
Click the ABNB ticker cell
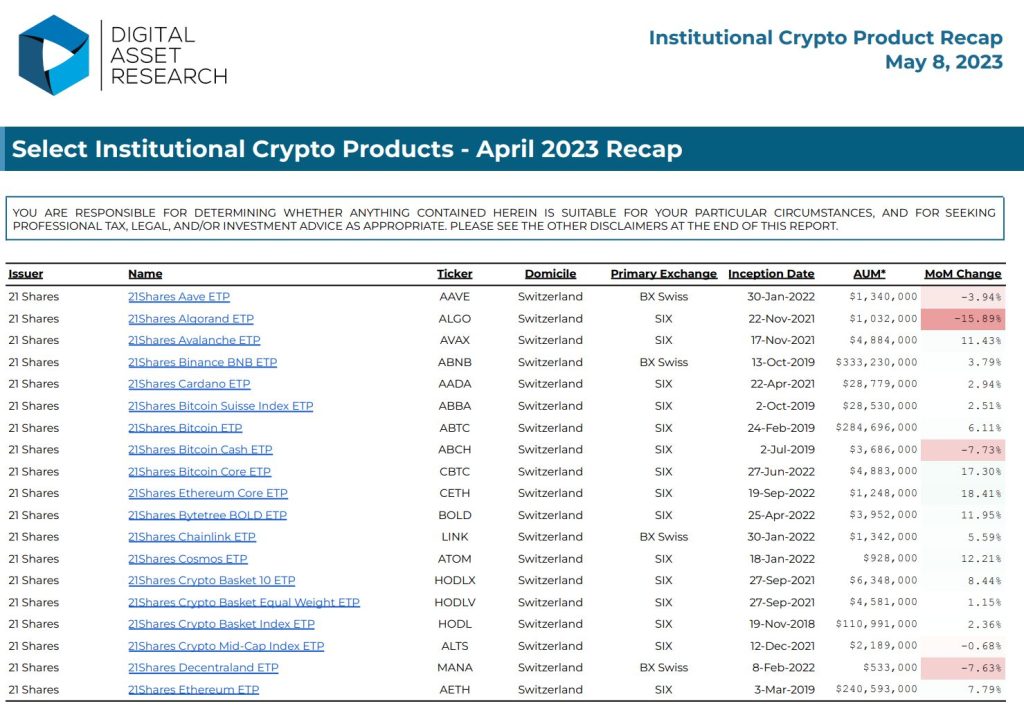(455, 362)
